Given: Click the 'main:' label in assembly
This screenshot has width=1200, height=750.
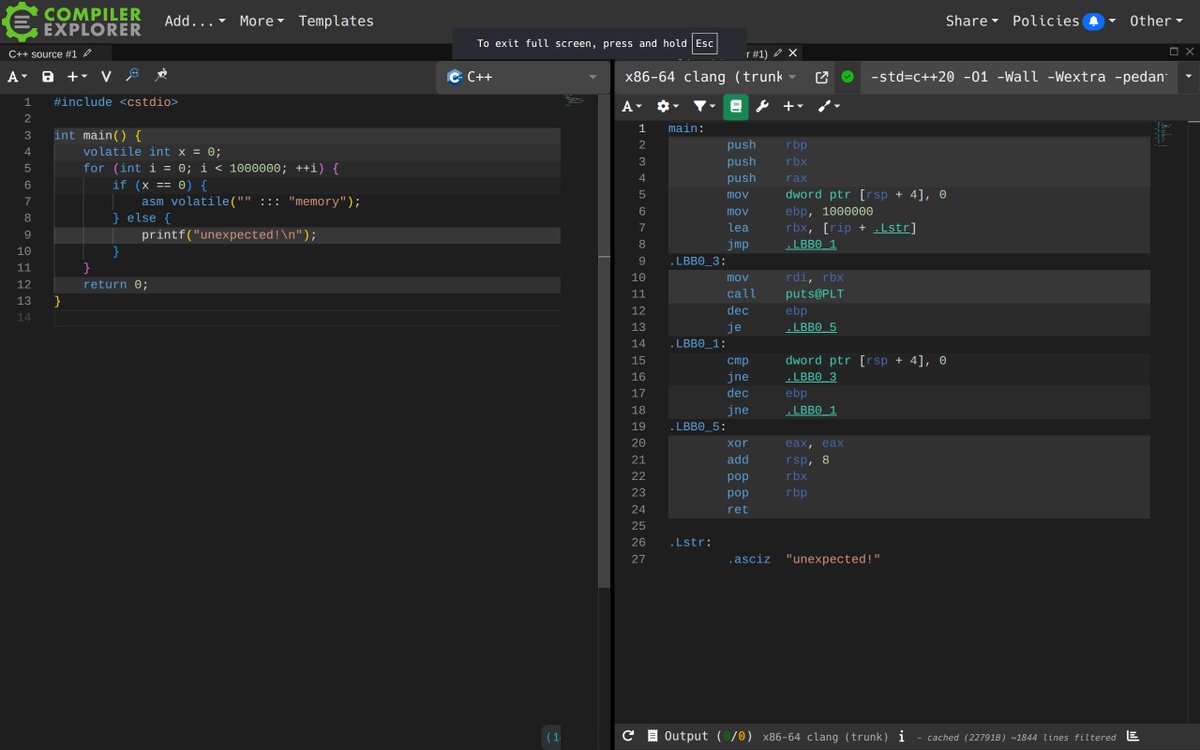Looking at the screenshot, I should [x=686, y=128].
